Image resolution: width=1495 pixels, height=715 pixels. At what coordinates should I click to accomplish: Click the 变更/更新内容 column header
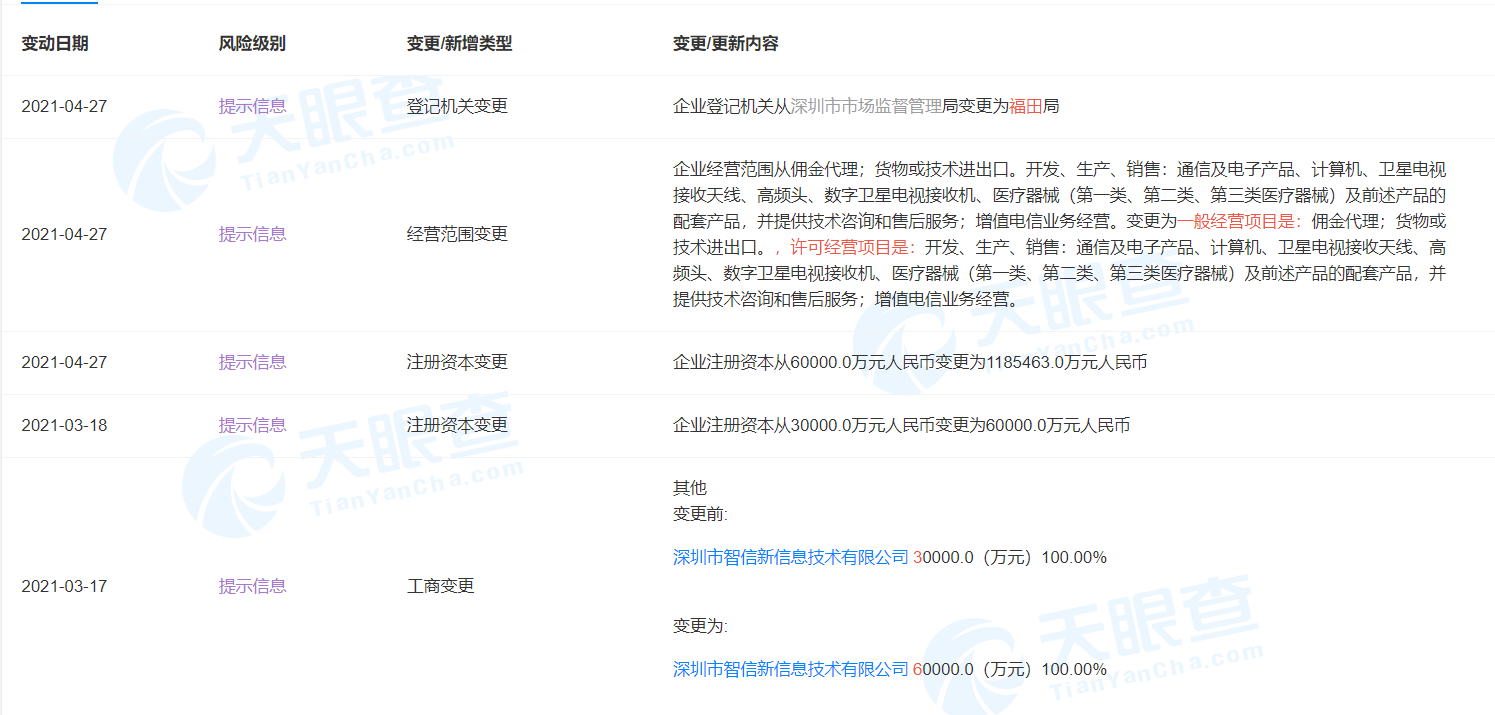point(725,44)
